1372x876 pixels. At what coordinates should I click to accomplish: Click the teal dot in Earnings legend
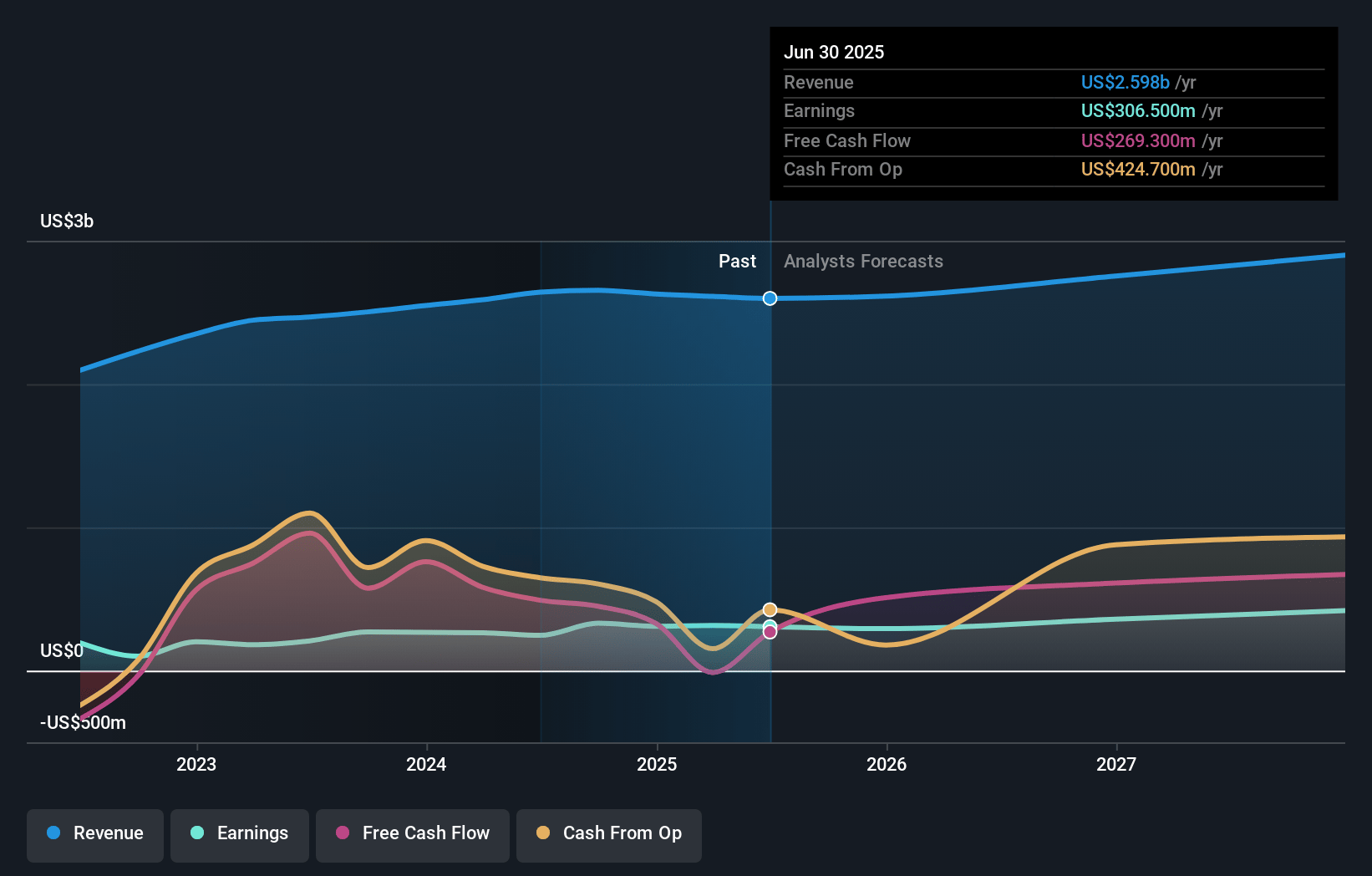pos(197,833)
